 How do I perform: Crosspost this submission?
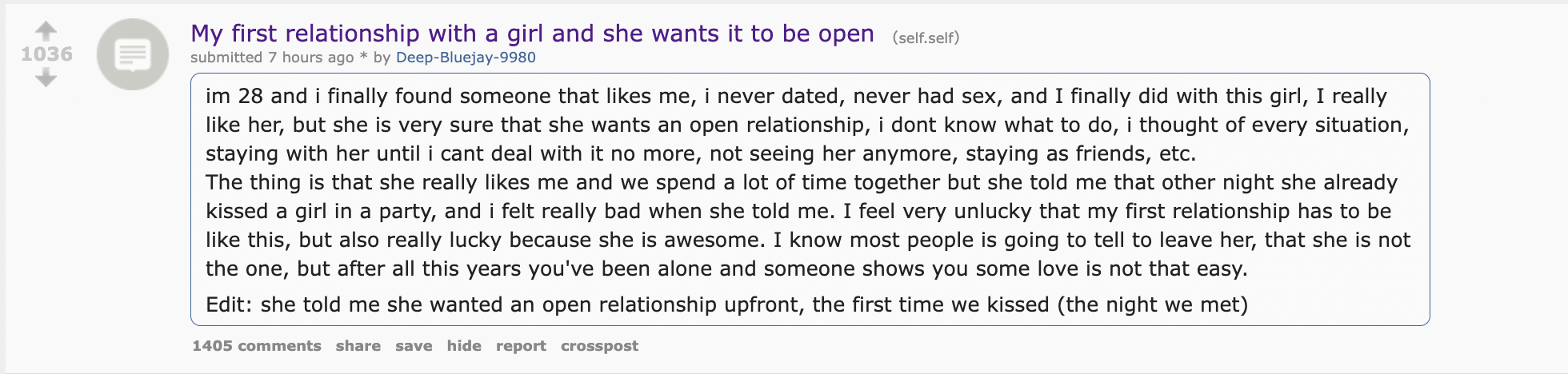click(x=599, y=346)
